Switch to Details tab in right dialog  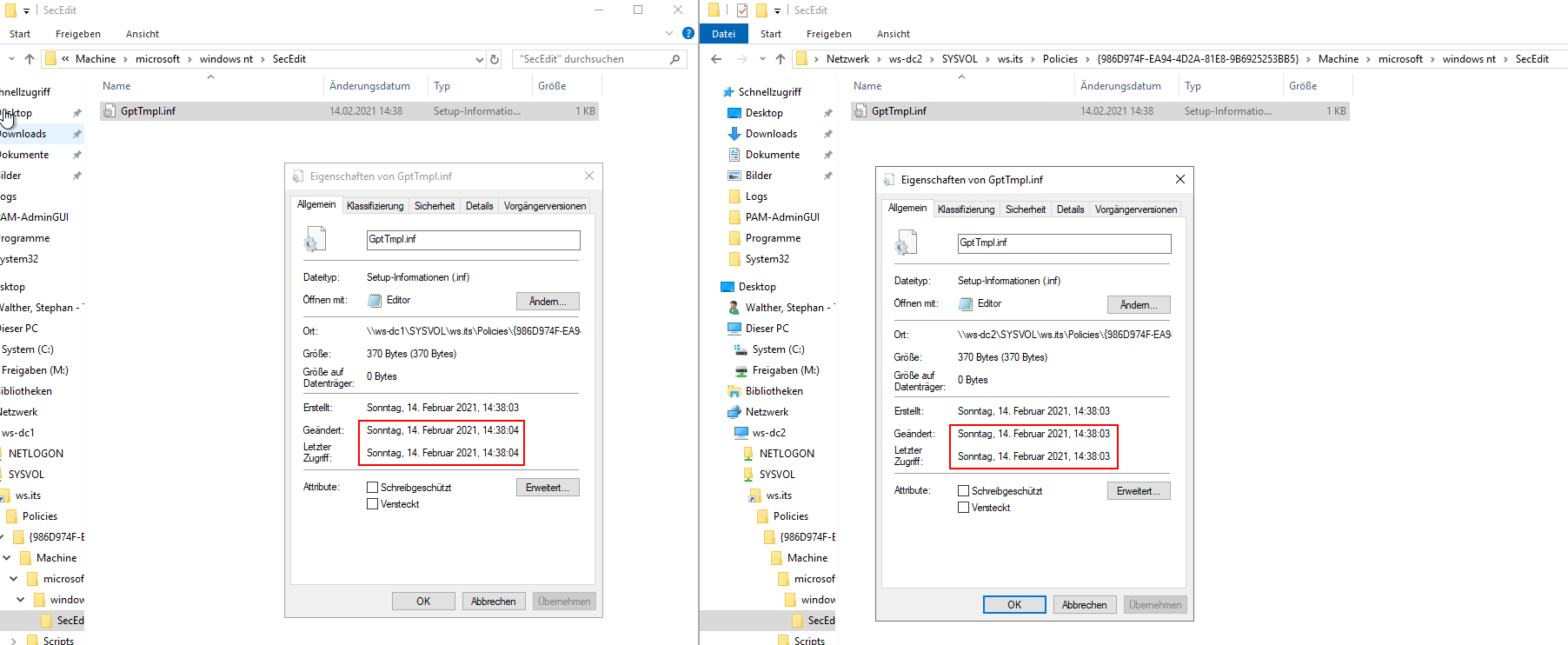click(x=1070, y=209)
